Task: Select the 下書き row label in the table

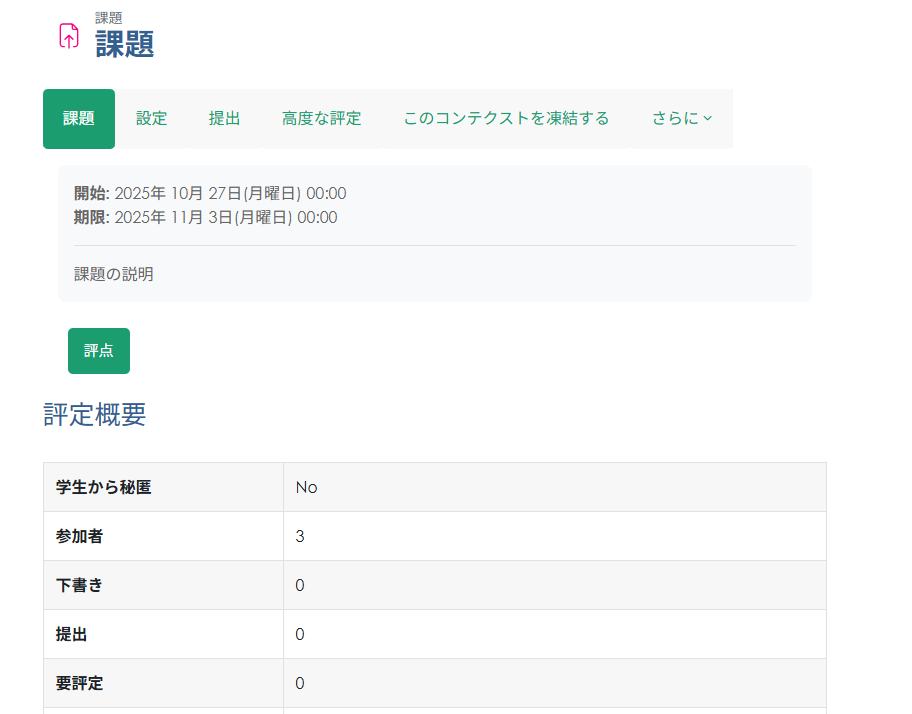Action: pyautogui.click(x=79, y=585)
